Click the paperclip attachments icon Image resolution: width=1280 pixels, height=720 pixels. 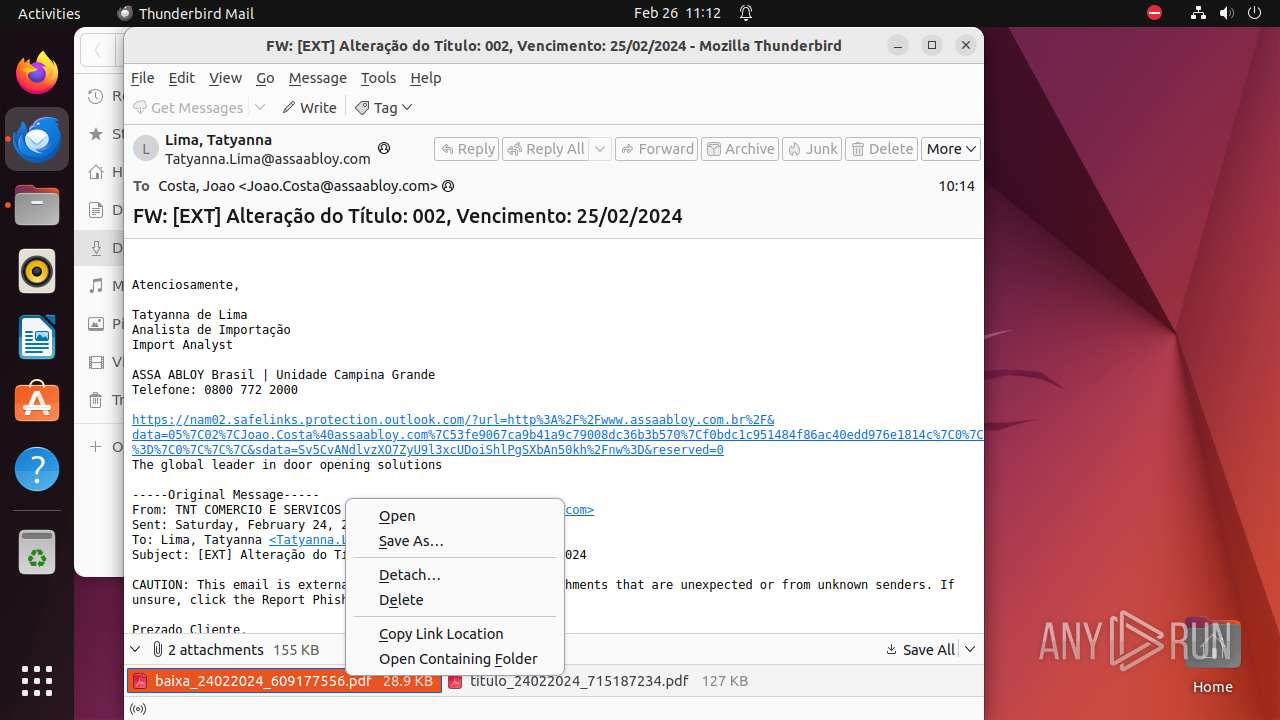point(157,650)
